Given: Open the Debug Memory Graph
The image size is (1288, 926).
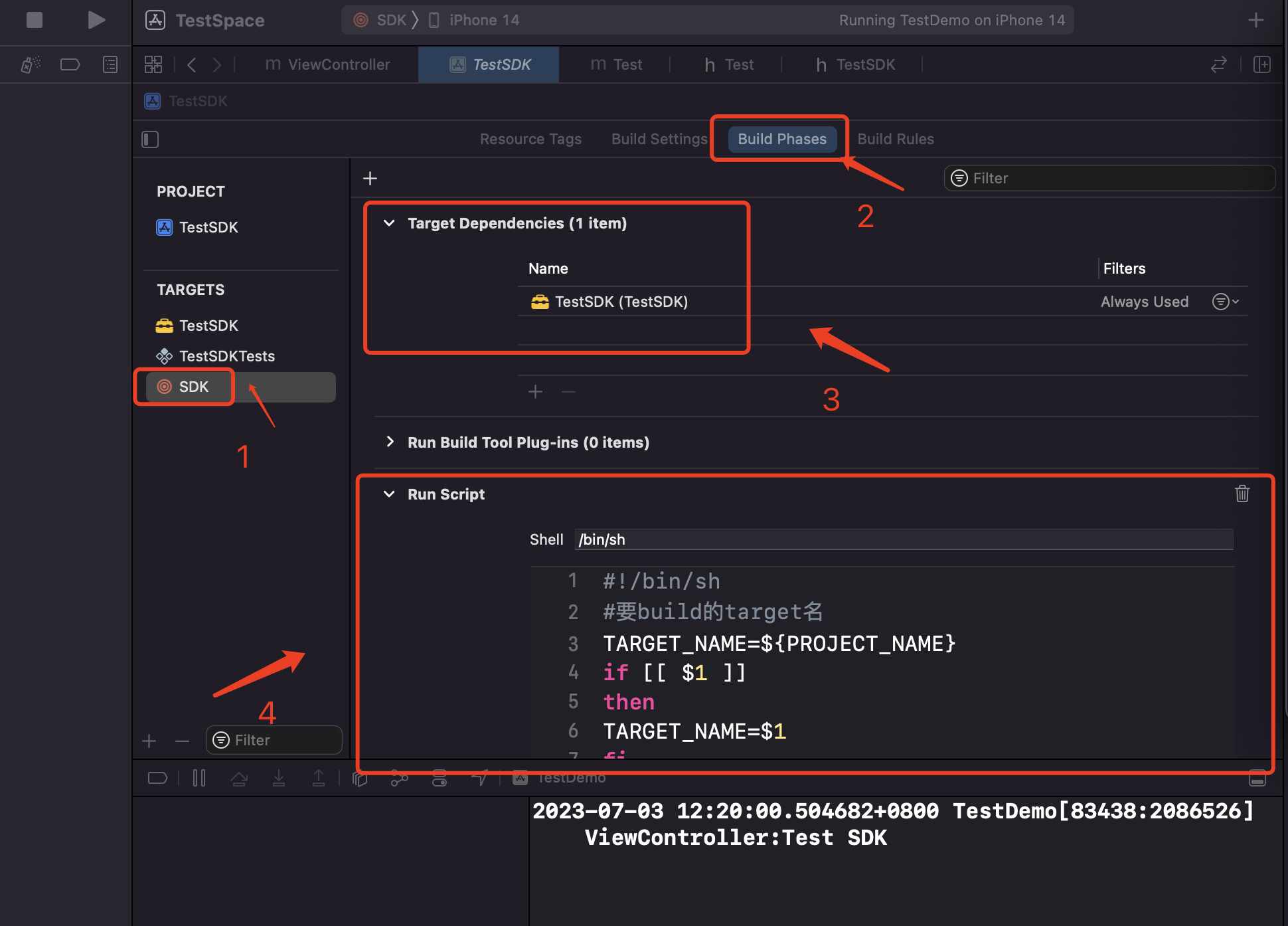Looking at the screenshot, I should (399, 778).
